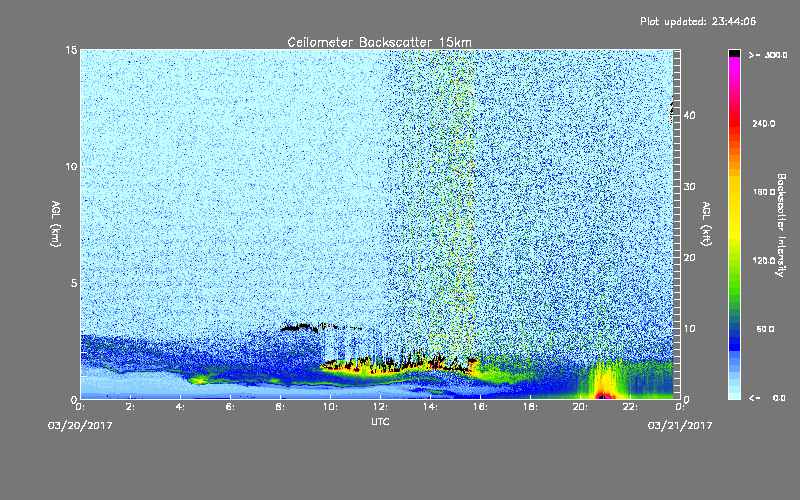Click the "30" tick on the kft axis
The width and height of the screenshot is (800, 500).
point(689,187)
